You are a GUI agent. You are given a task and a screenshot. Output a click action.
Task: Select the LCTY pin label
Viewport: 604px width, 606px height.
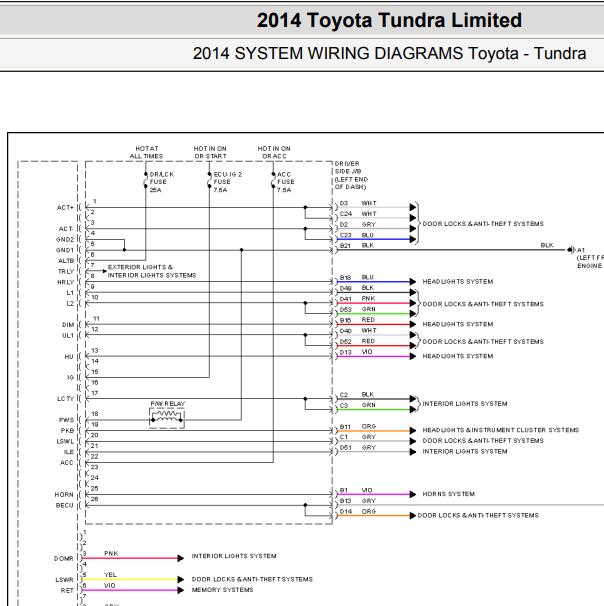pos(65,398)
